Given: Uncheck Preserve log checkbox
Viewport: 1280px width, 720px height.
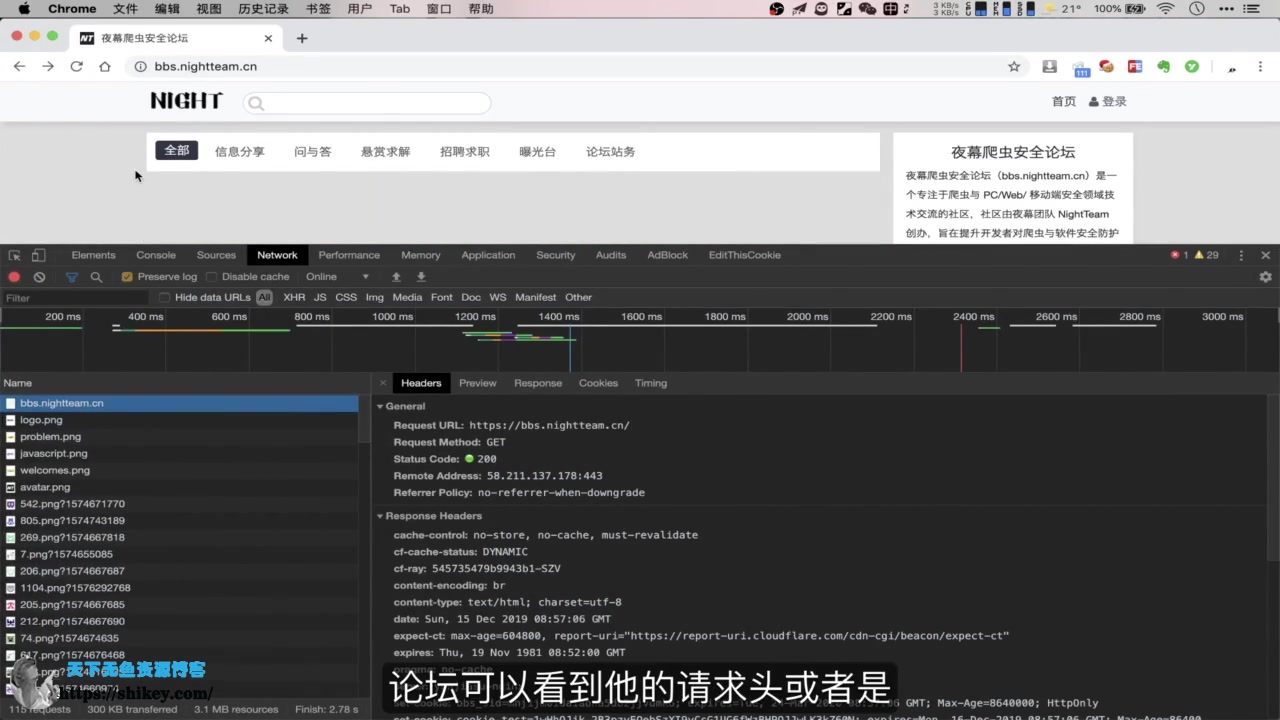Looking at the screenshot, I should [x=127, y=277].
